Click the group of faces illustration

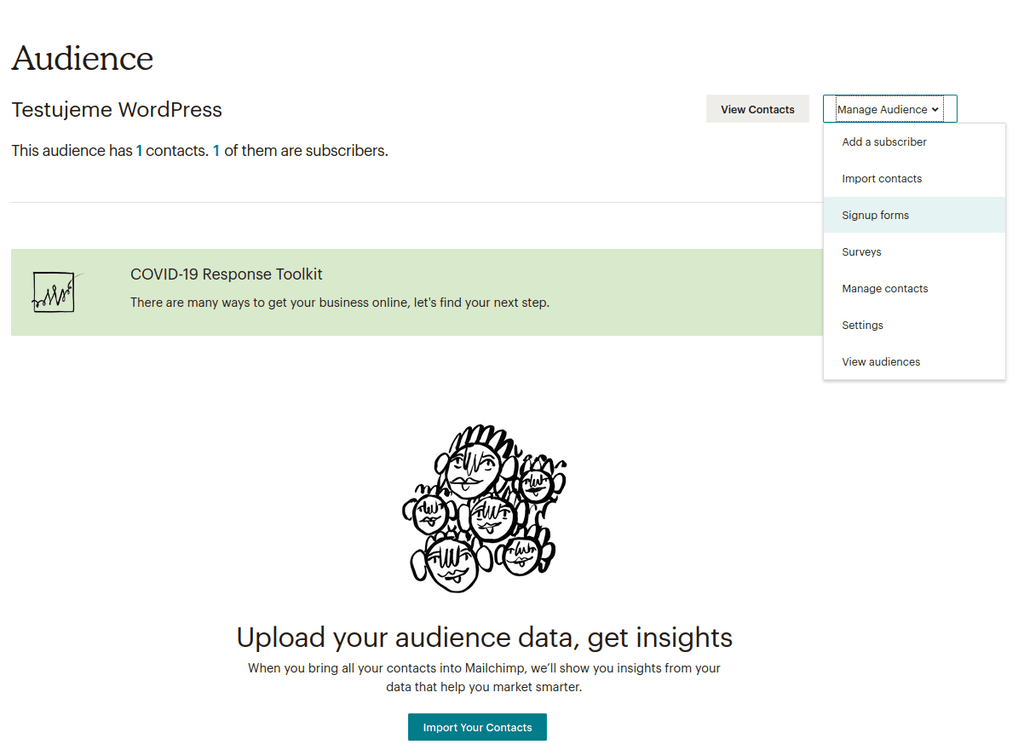[x=484, y=508]
